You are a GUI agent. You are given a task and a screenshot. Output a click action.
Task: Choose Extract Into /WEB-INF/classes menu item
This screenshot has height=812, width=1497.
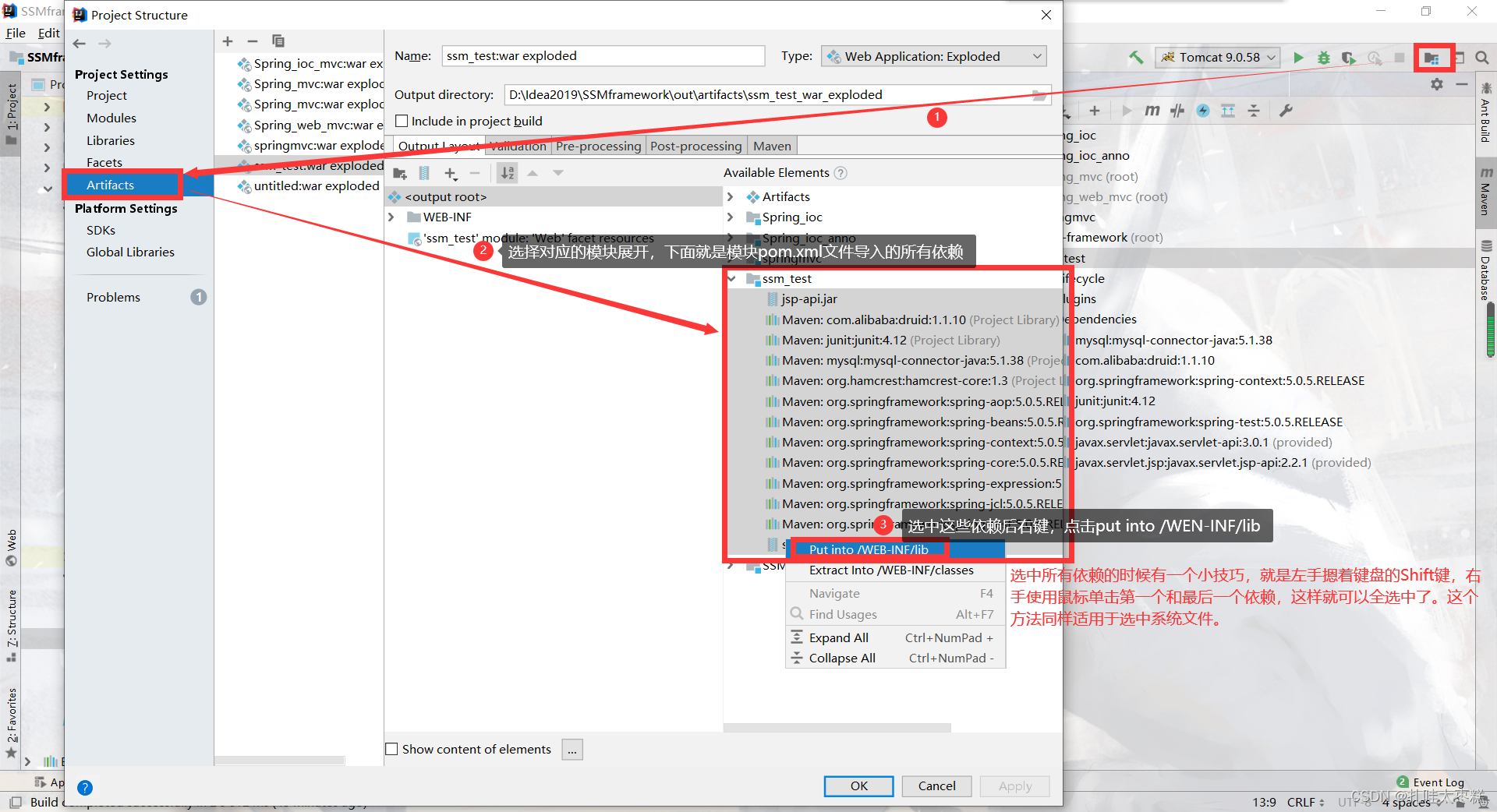895,570
